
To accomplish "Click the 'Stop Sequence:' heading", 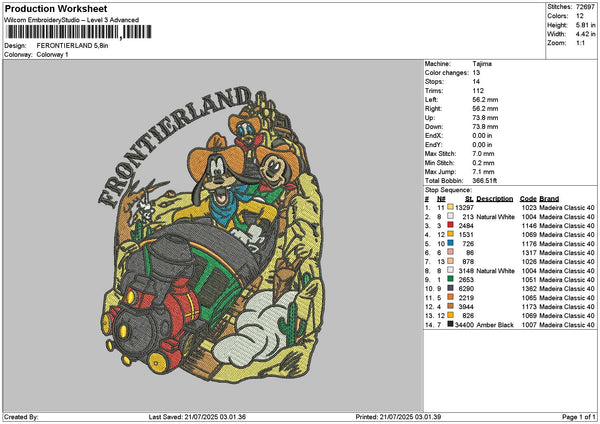I will 448,190.
